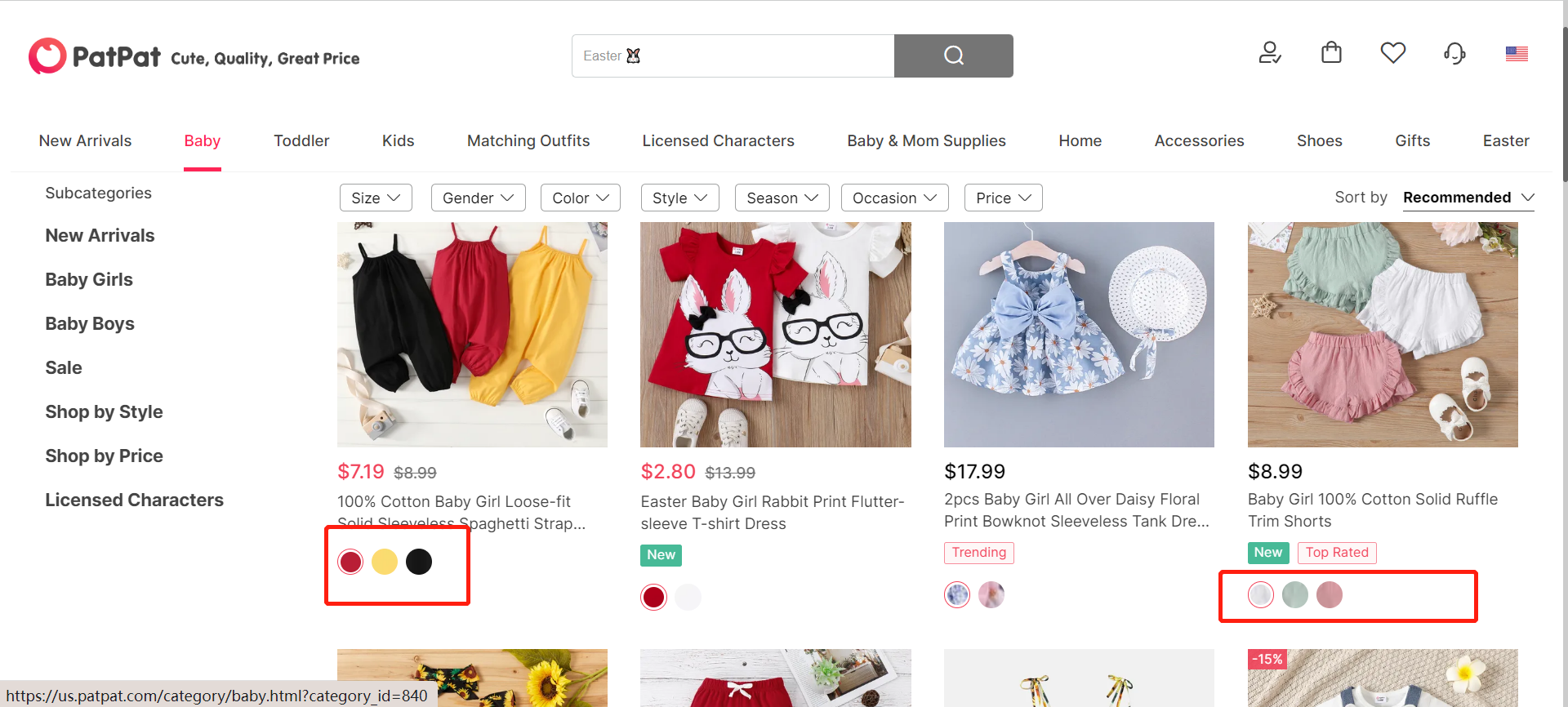Open the spaghetti strap jumpsuit product image

(472, 335)
